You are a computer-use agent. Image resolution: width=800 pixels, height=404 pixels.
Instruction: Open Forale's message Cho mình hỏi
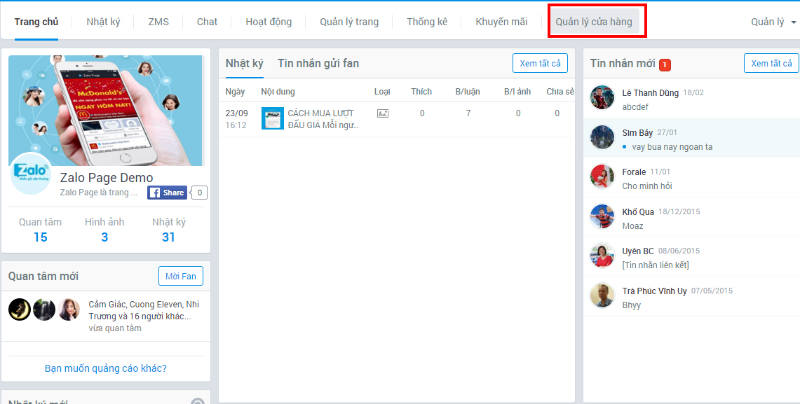click(x=647, y=186)
